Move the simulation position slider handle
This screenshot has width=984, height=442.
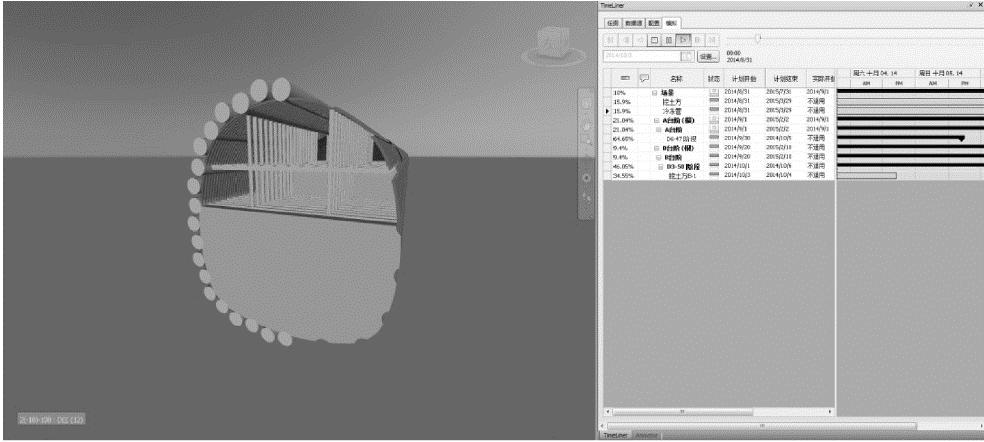(x=758, y=39)
